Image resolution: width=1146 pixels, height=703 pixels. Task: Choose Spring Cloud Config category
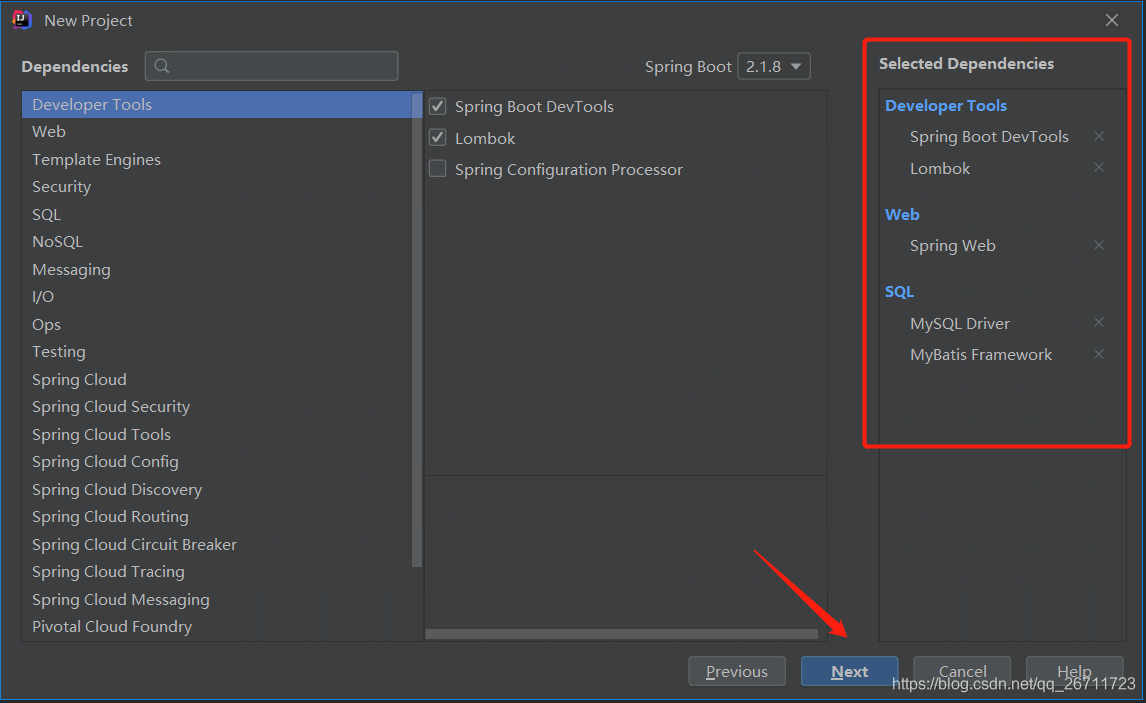pyautogui.click(x=222, y=462)
